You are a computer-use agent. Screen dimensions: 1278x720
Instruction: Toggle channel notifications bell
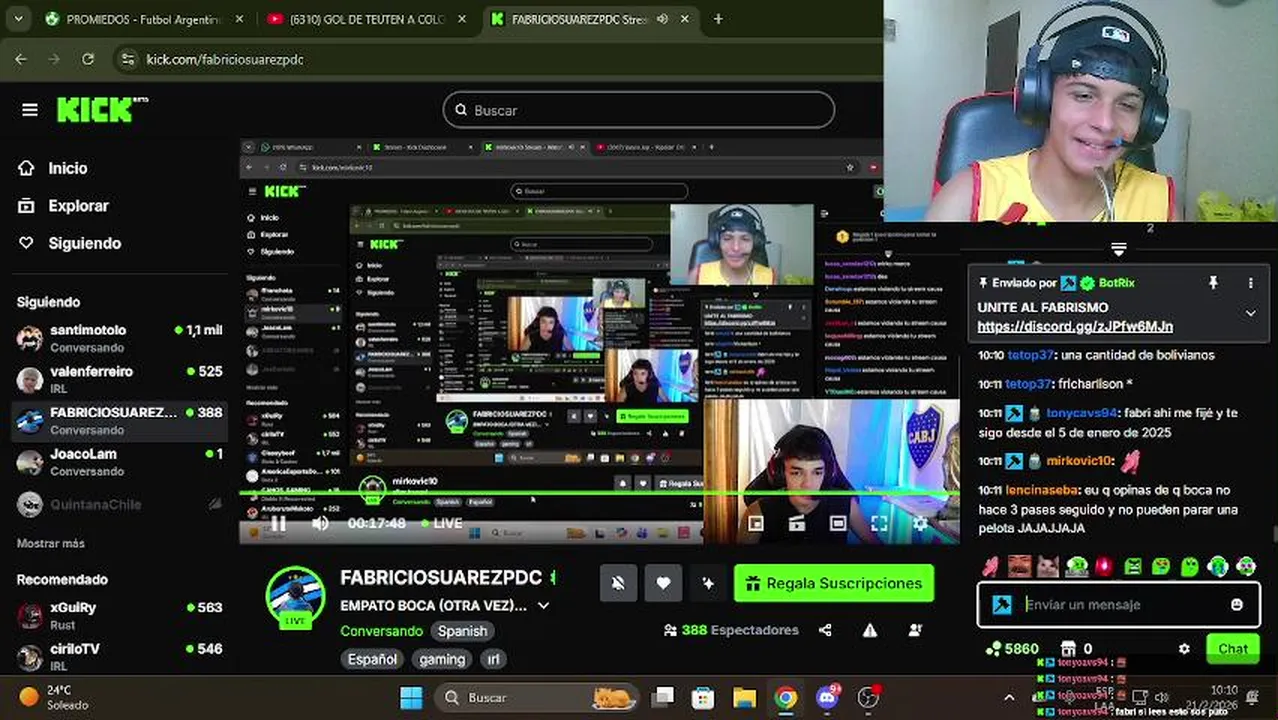618,583
